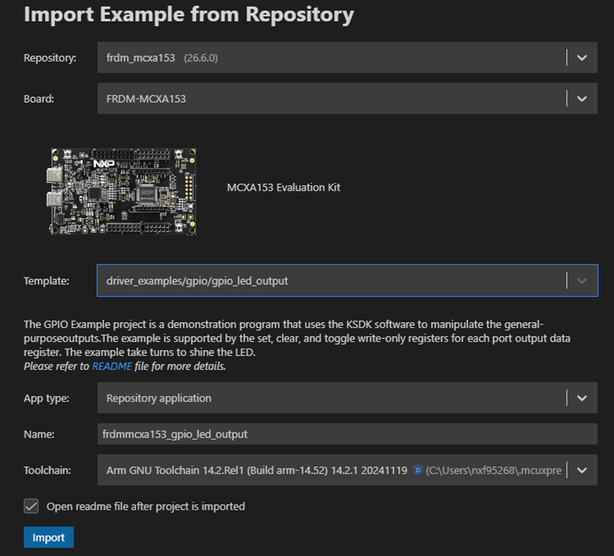
Task: Open the App type dropdown
Action: pyautogui.click(x=347, y=398)
